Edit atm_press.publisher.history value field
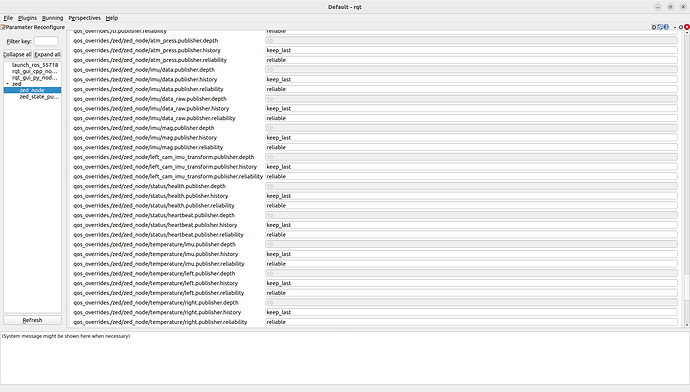690x392 pixels. point(471,50)
